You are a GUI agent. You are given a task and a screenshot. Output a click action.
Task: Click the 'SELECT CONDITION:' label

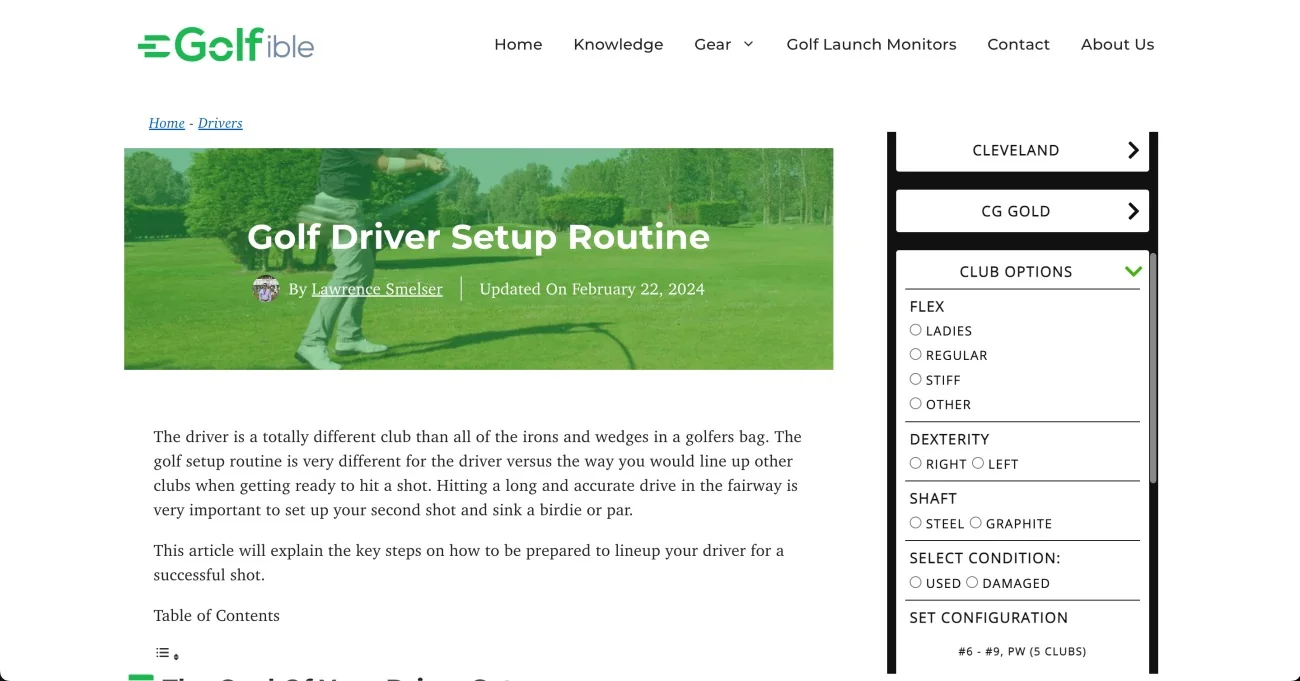coord(985,558)
